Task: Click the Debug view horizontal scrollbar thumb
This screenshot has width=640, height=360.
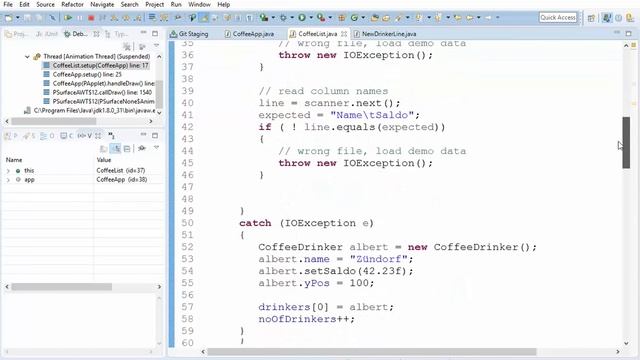Action: [53, 121]
